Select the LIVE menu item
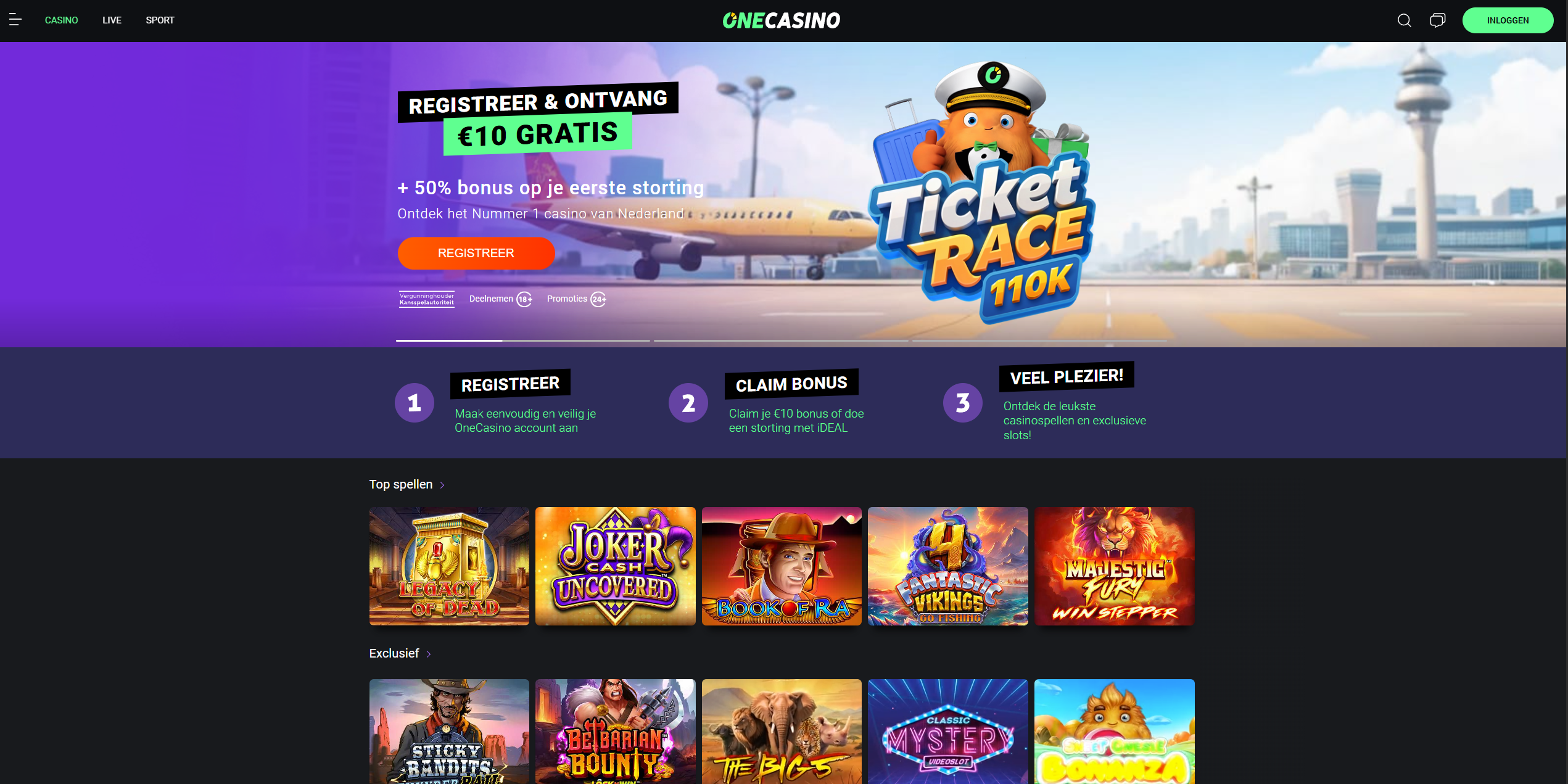 pyautogui.click(x=112, y=20)
